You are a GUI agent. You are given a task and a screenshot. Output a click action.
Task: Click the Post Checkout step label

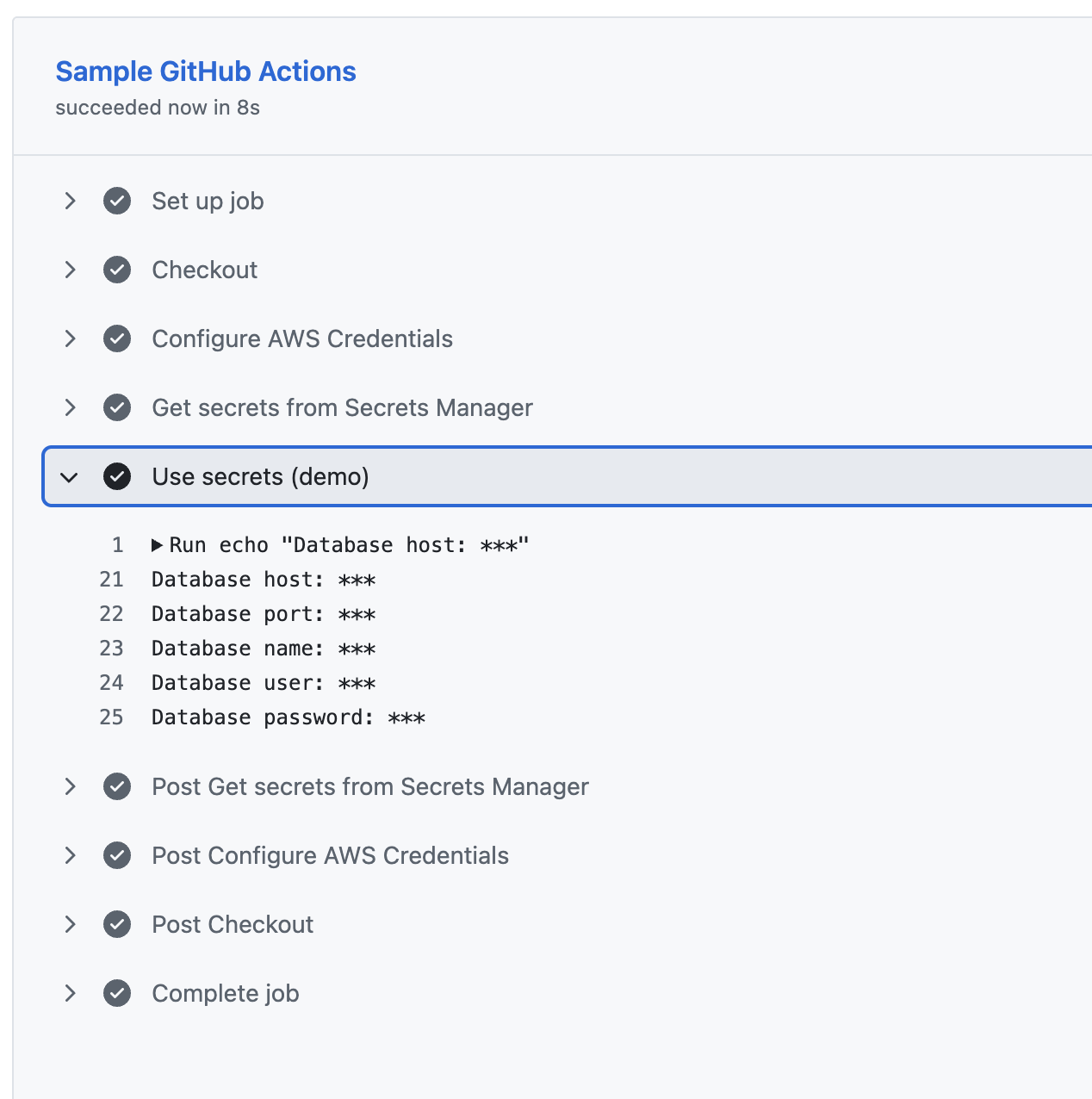tap(233, 924)
